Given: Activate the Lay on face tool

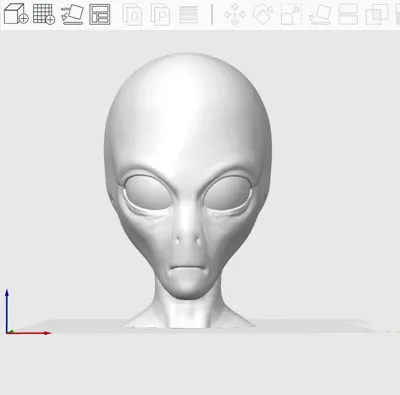Looking at the screenshot, I should pyautogui.click(x=320, y=14).
